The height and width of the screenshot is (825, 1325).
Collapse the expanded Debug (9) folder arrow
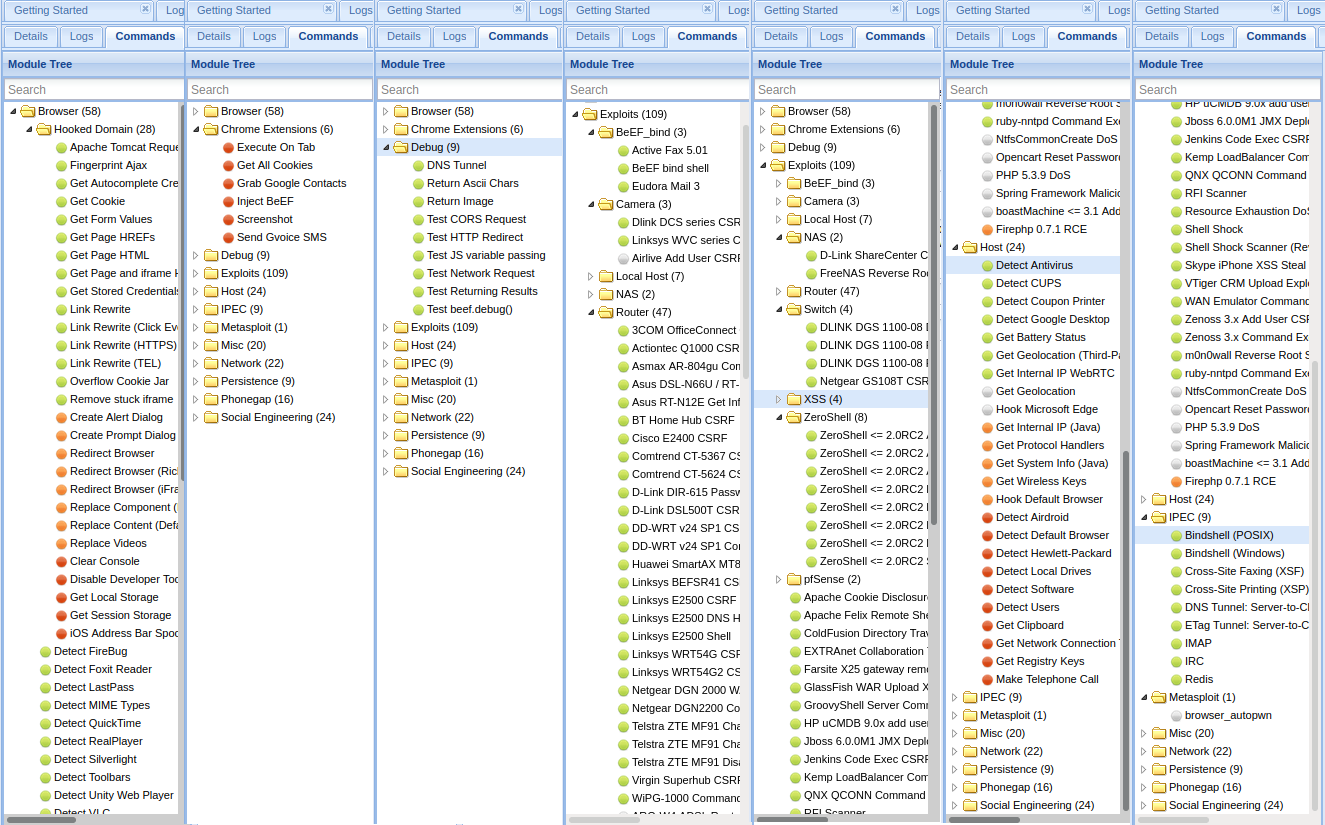point(386,147)
